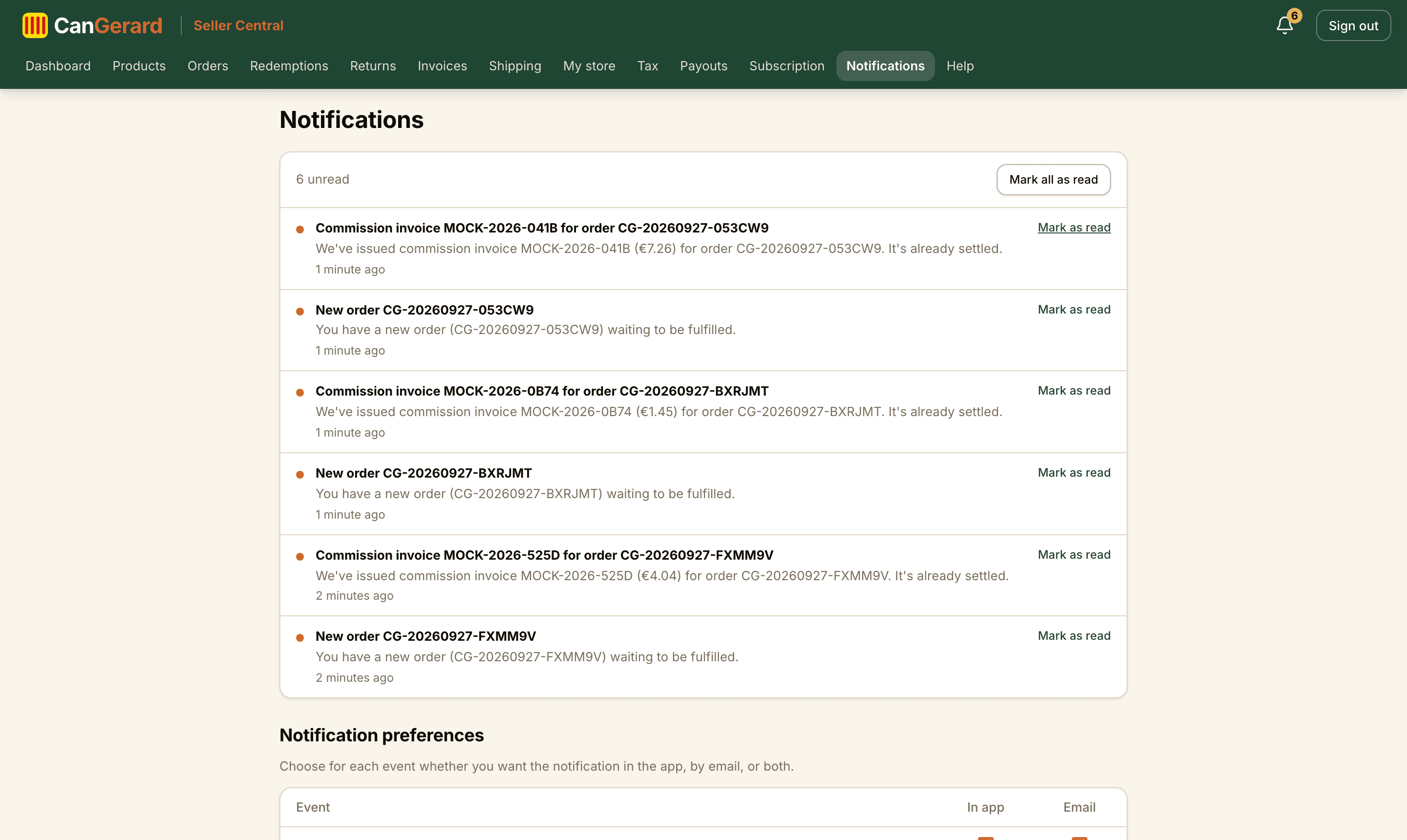
Task: Select the Tax nav item
Action: (647, 65)
